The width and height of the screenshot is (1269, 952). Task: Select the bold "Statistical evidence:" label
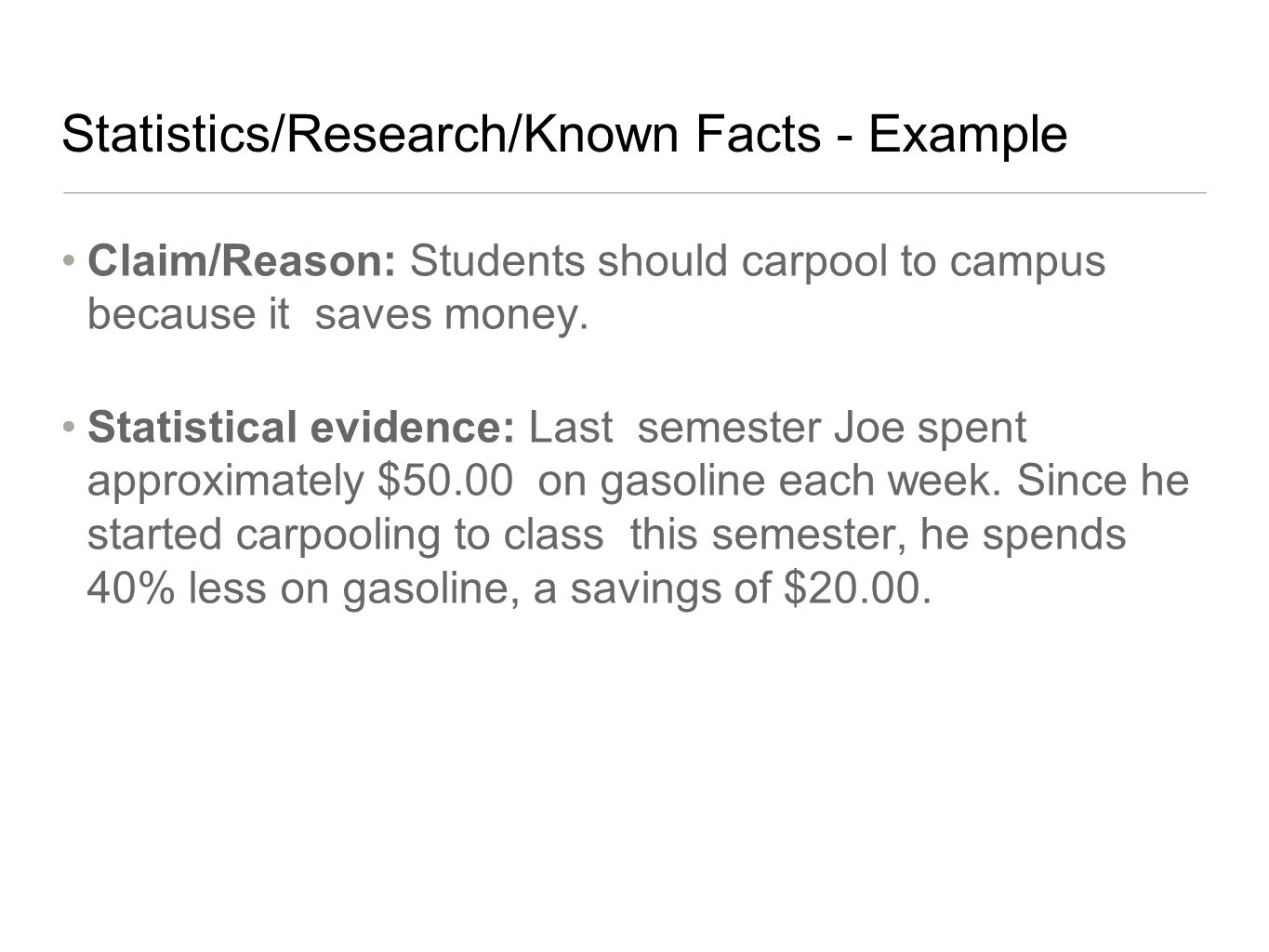pos(301,428)
